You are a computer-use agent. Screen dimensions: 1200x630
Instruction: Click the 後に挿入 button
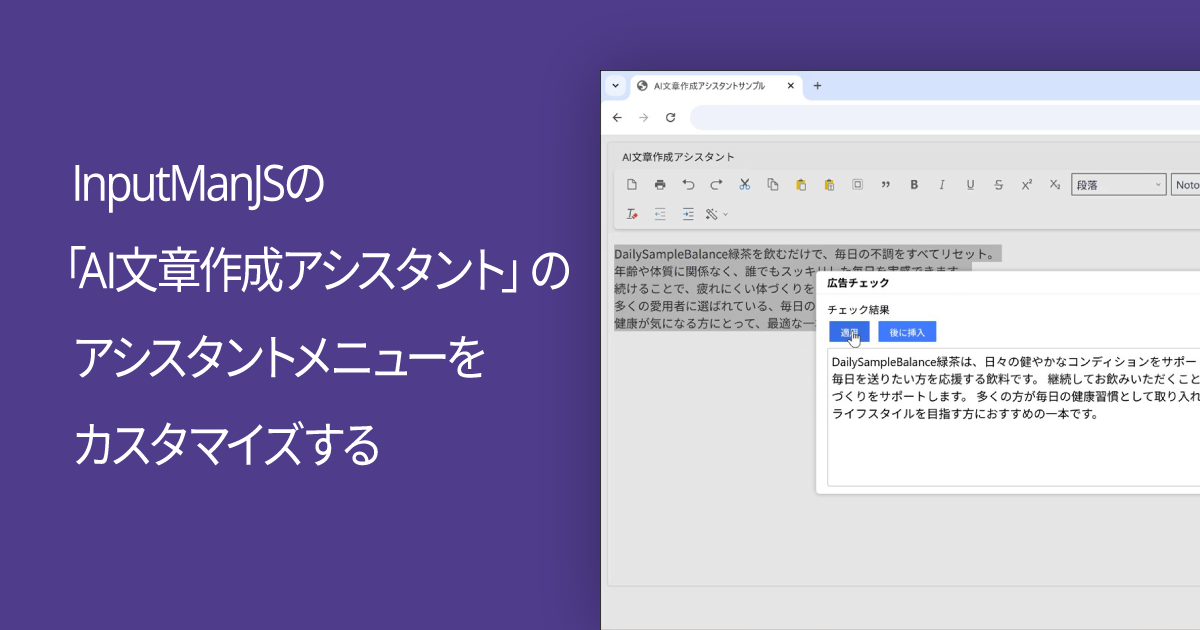pyautogui.click(x=906, y=331)
